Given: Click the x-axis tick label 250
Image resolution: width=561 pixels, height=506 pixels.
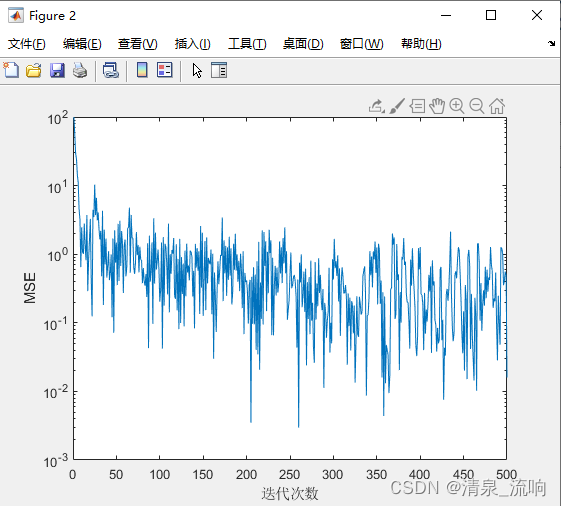Looking at the screenshot, I should (289, 475).
